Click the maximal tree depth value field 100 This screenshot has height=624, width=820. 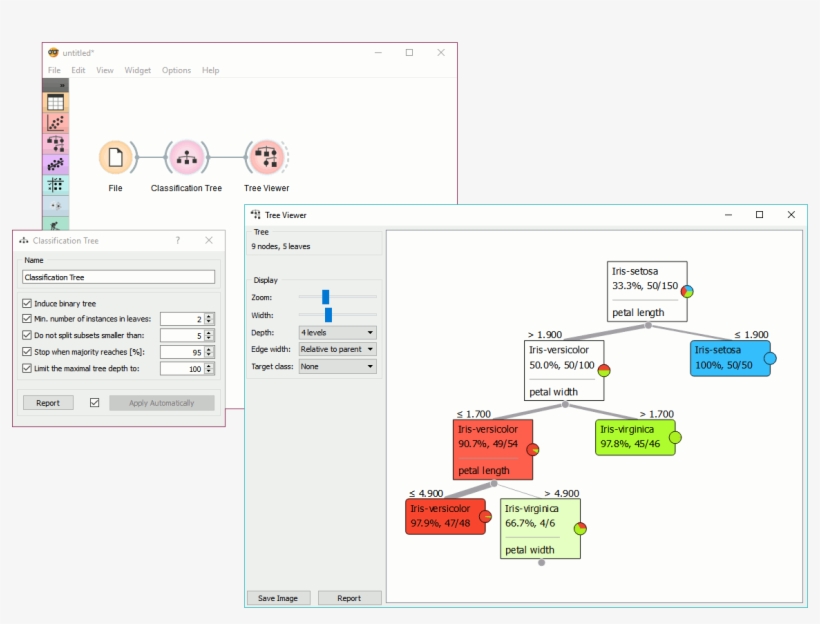click(x=183, y=369)
